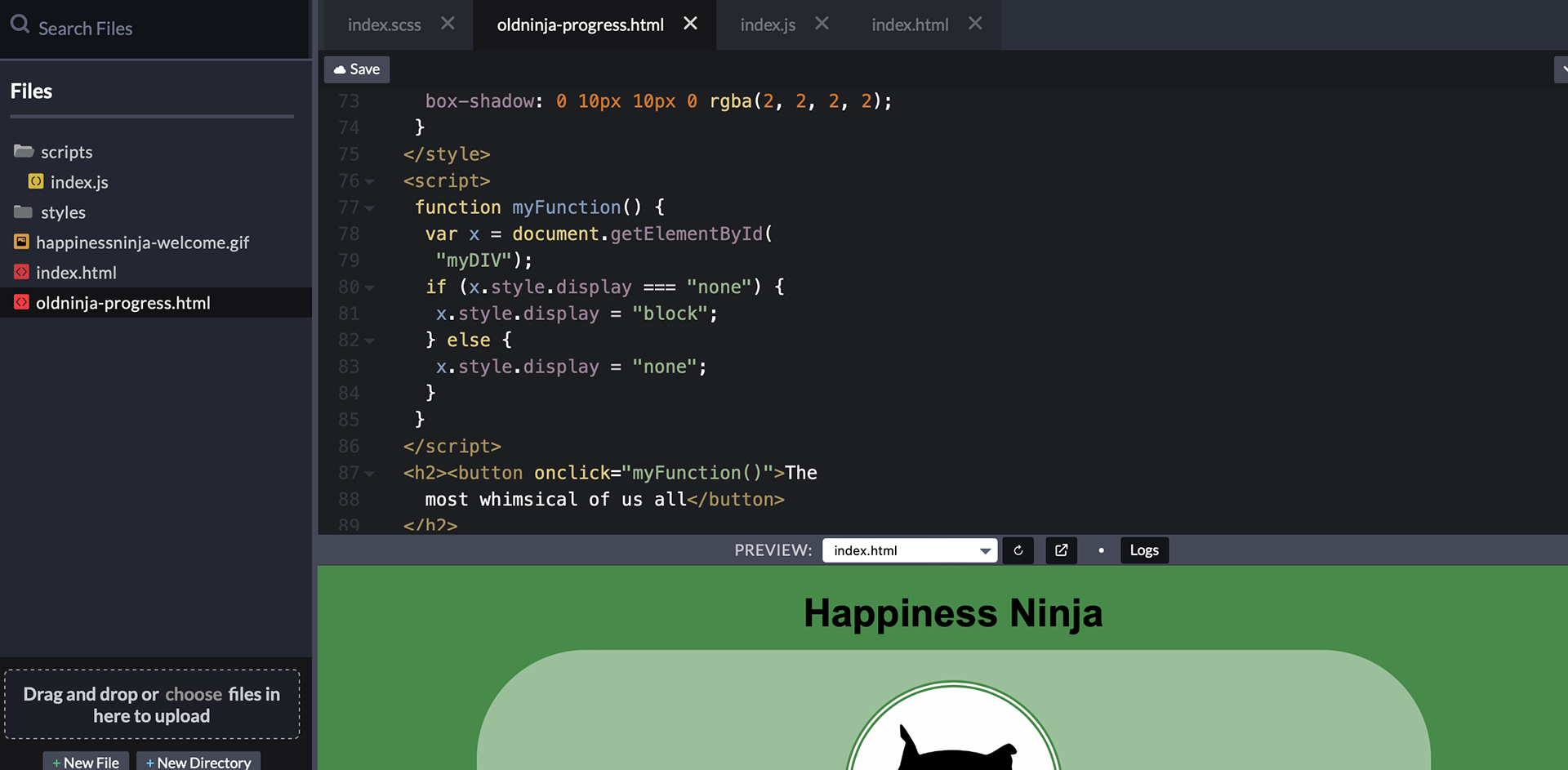
Task: Save the current file
Action: click(357, 69)
